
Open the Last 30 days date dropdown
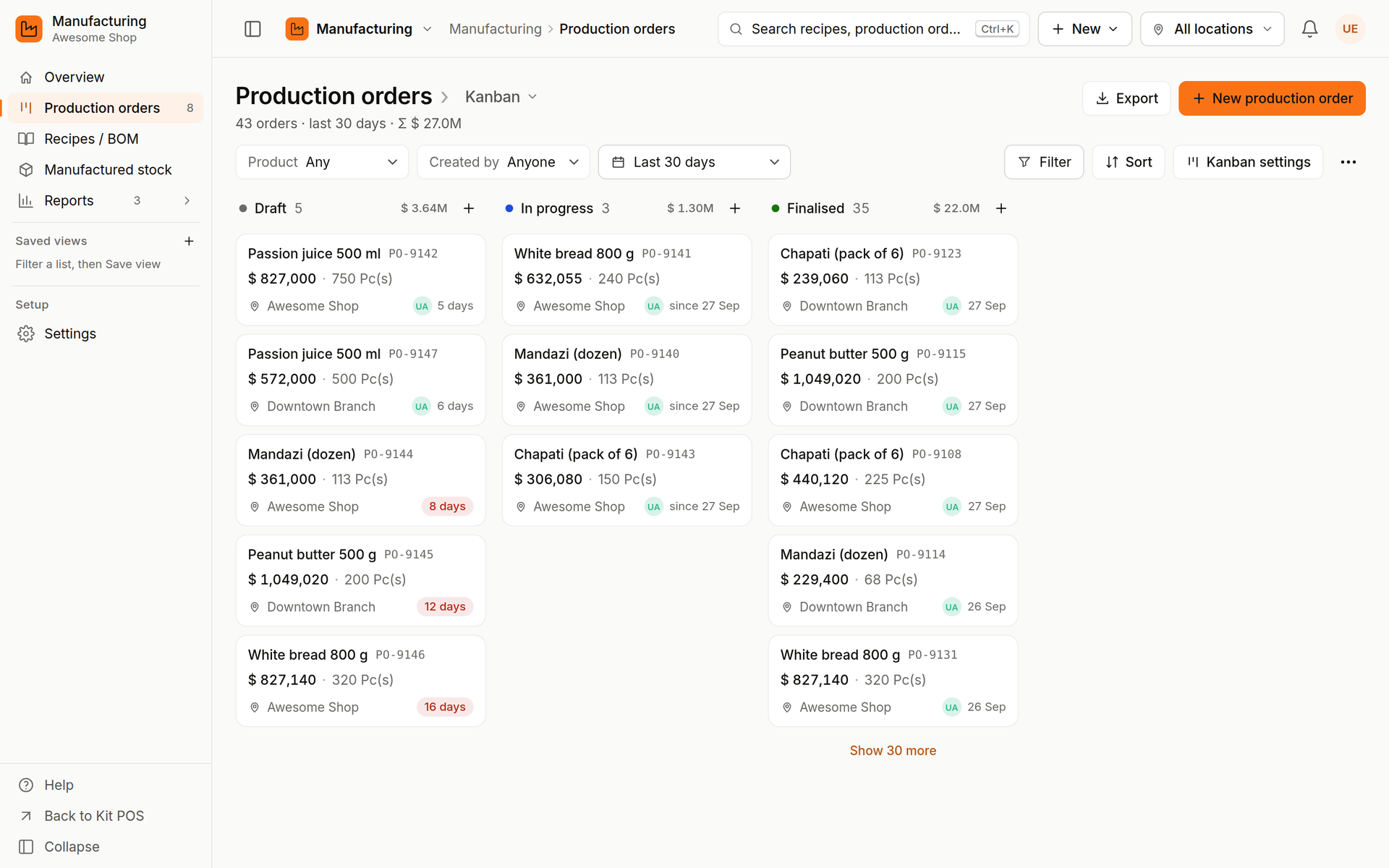coord(694,162)
